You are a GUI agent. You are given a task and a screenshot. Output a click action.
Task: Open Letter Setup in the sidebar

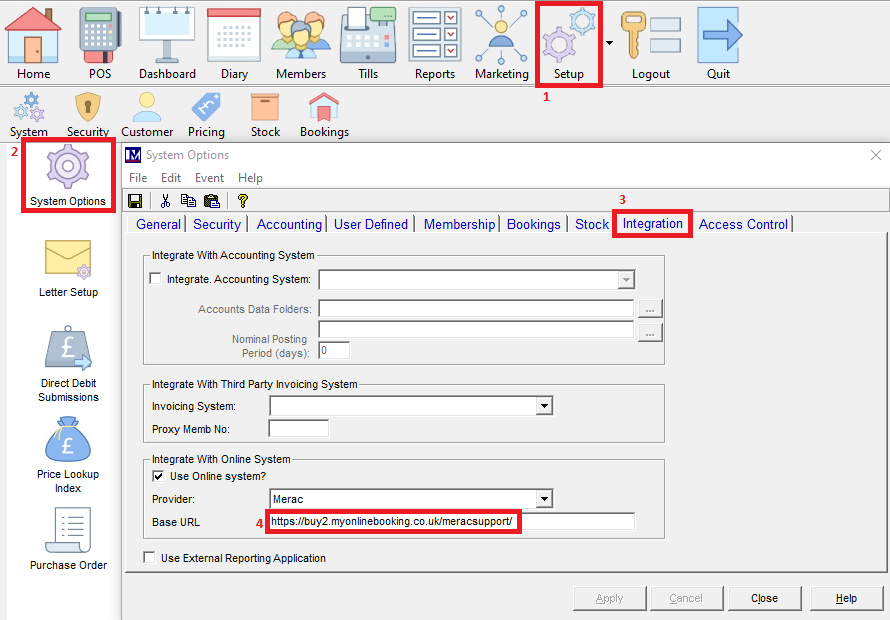(68, 269)
